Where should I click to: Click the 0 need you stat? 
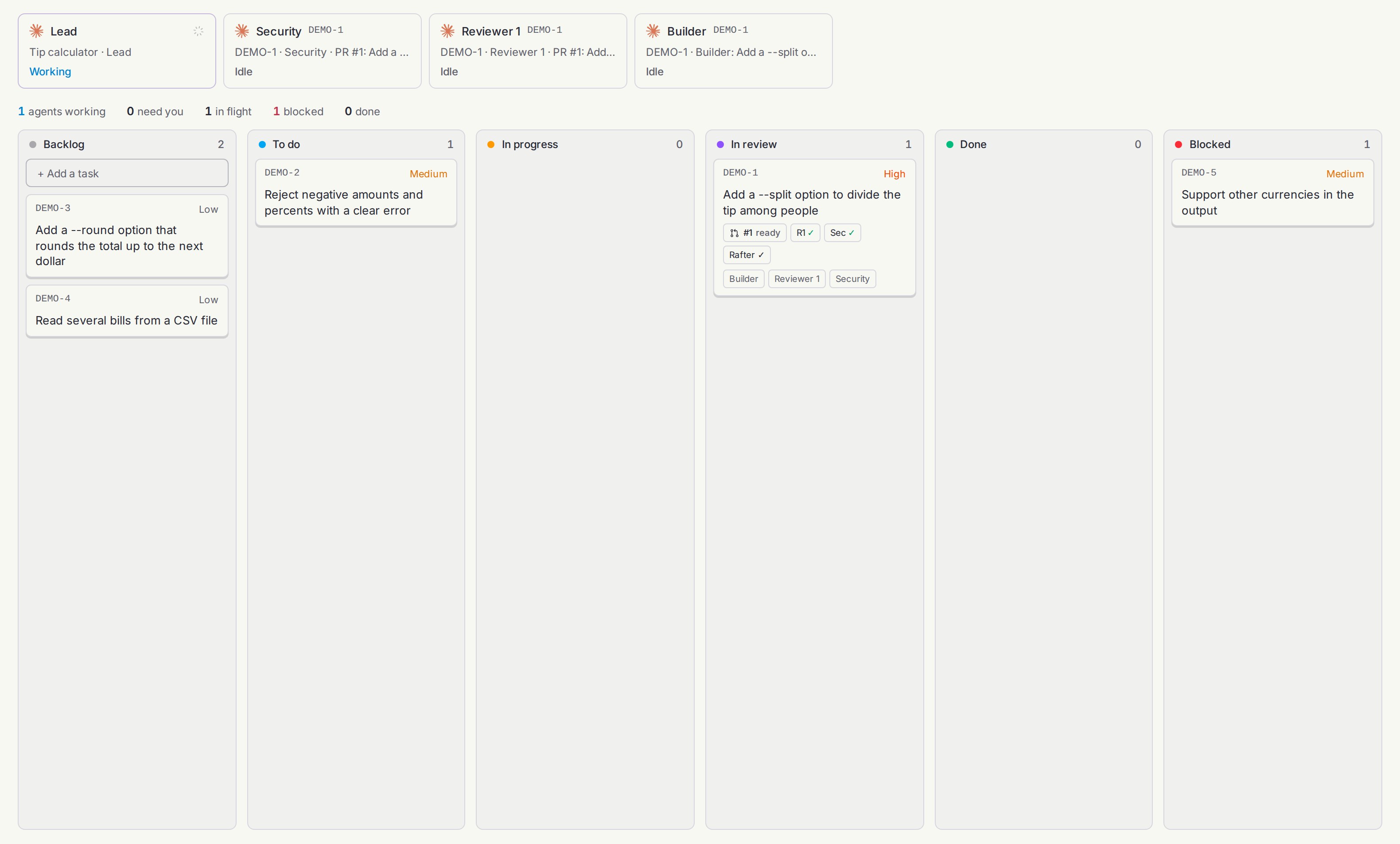click(155, 111)
